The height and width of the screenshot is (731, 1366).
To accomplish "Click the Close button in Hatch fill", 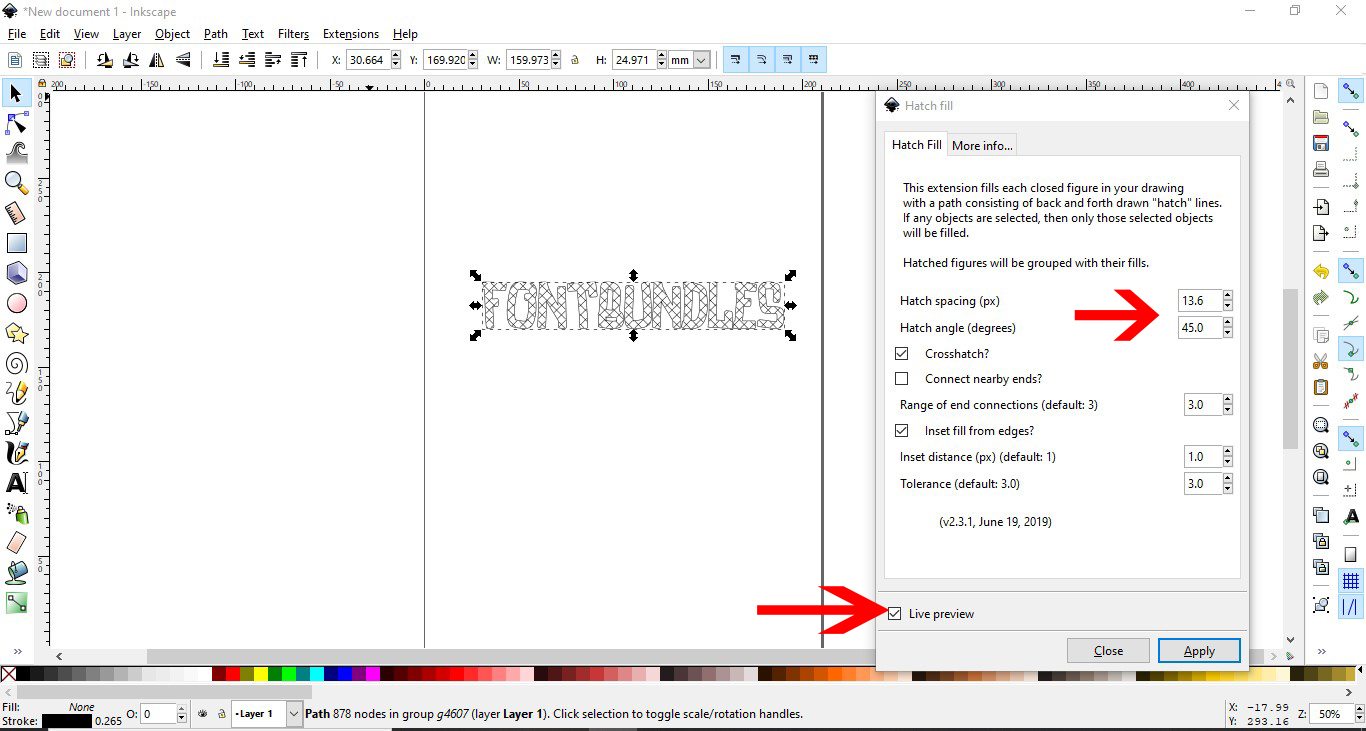I will click(x=1108, y=651).
